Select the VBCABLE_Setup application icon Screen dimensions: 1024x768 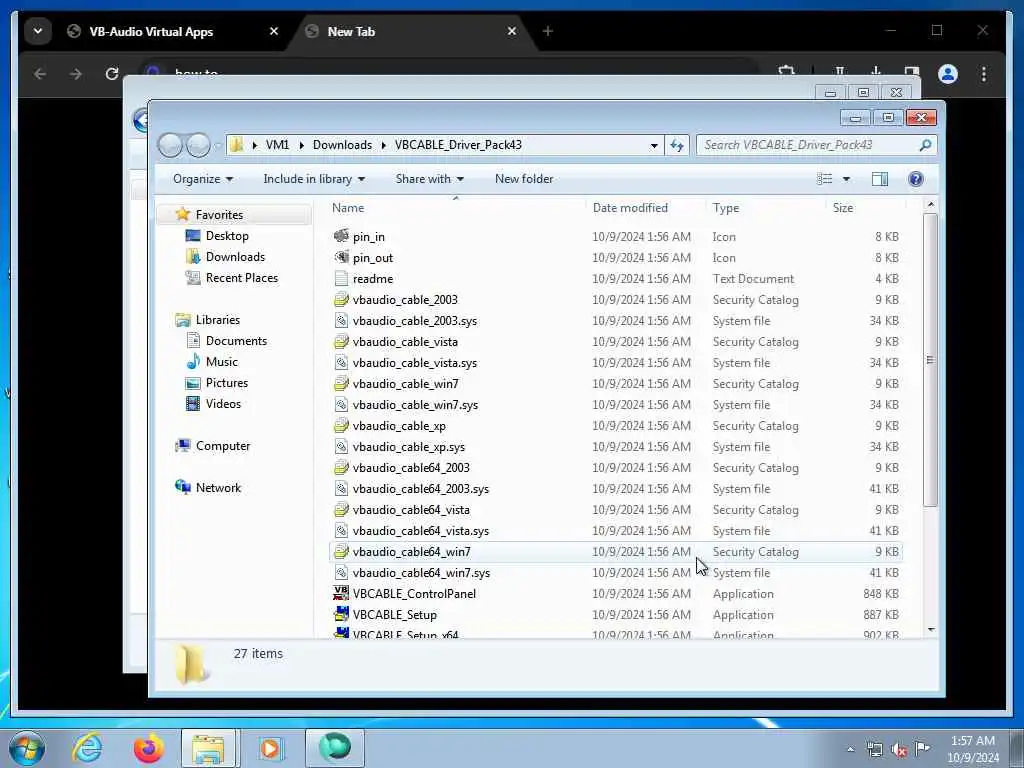341,614
